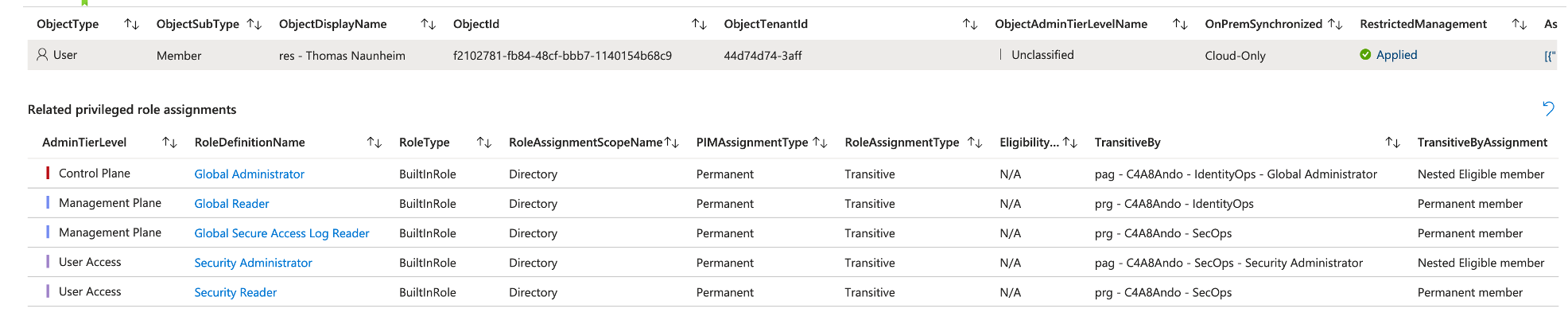The height and width of the screenshot is (336, 1568).
Task: Open Global Secure Access Log Reader link
Action: pyautogui.click(x=281, y=233)
